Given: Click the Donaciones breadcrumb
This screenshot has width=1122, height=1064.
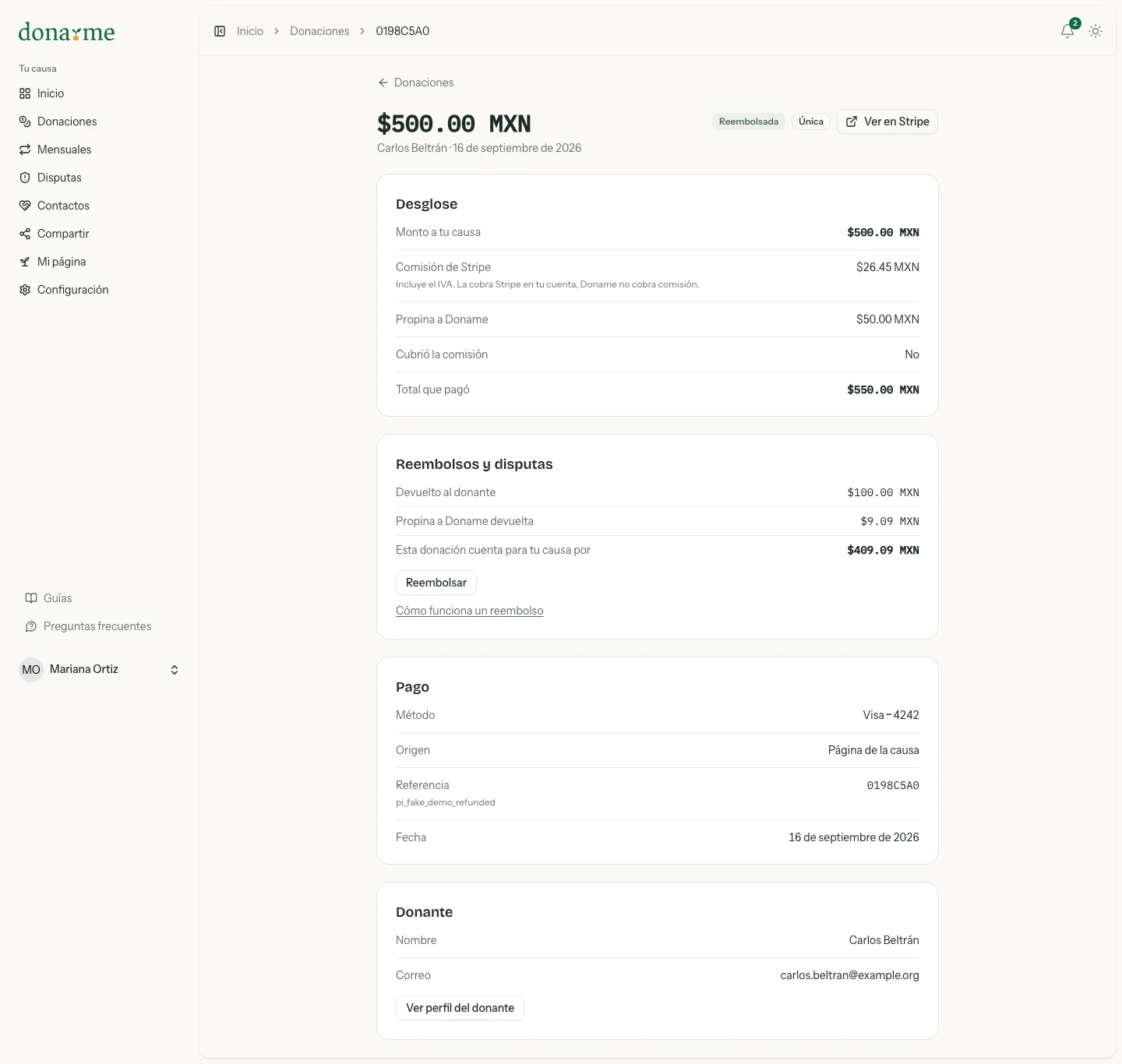Looking at the screenshot, I should (319, 31).
